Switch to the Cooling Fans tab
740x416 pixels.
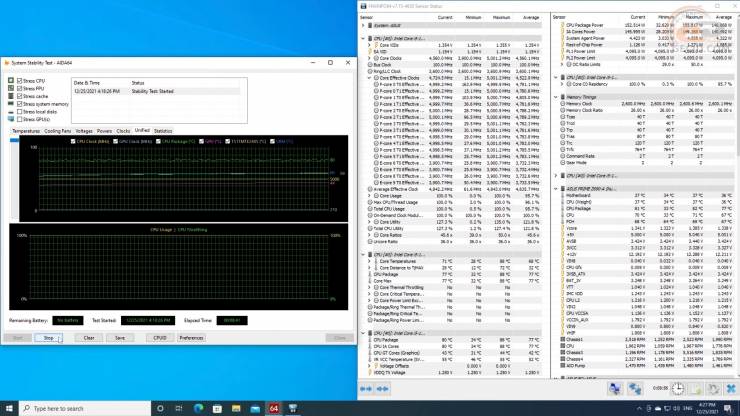tap(58, 131)
